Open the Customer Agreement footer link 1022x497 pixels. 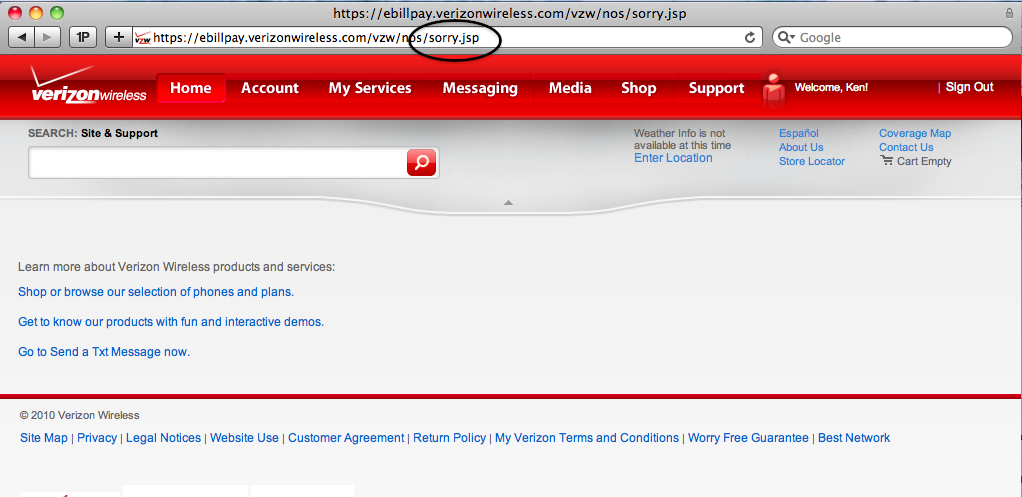tap(346, 438)
